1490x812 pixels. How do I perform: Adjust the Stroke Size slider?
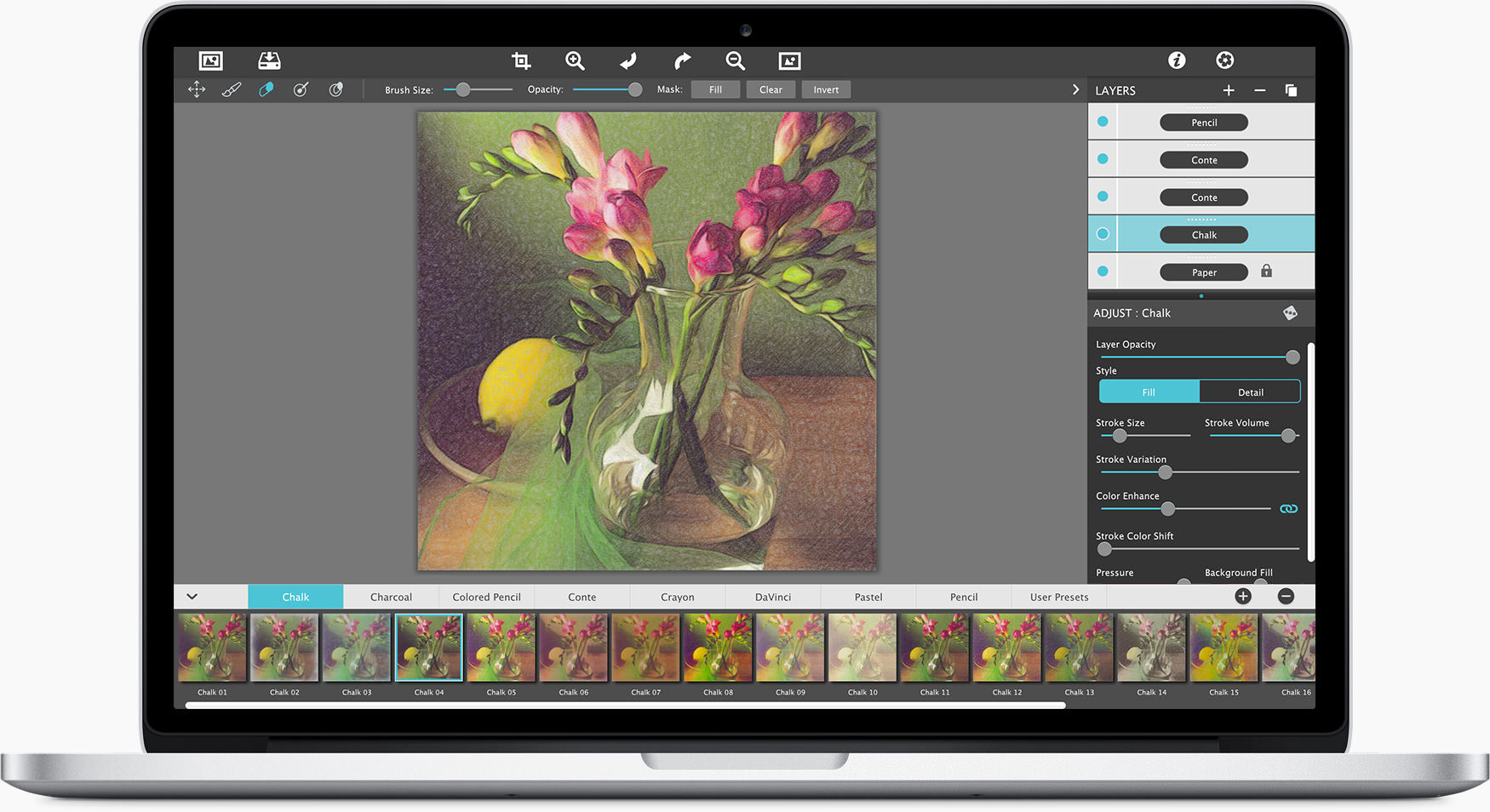click(x=1145, y=436)
